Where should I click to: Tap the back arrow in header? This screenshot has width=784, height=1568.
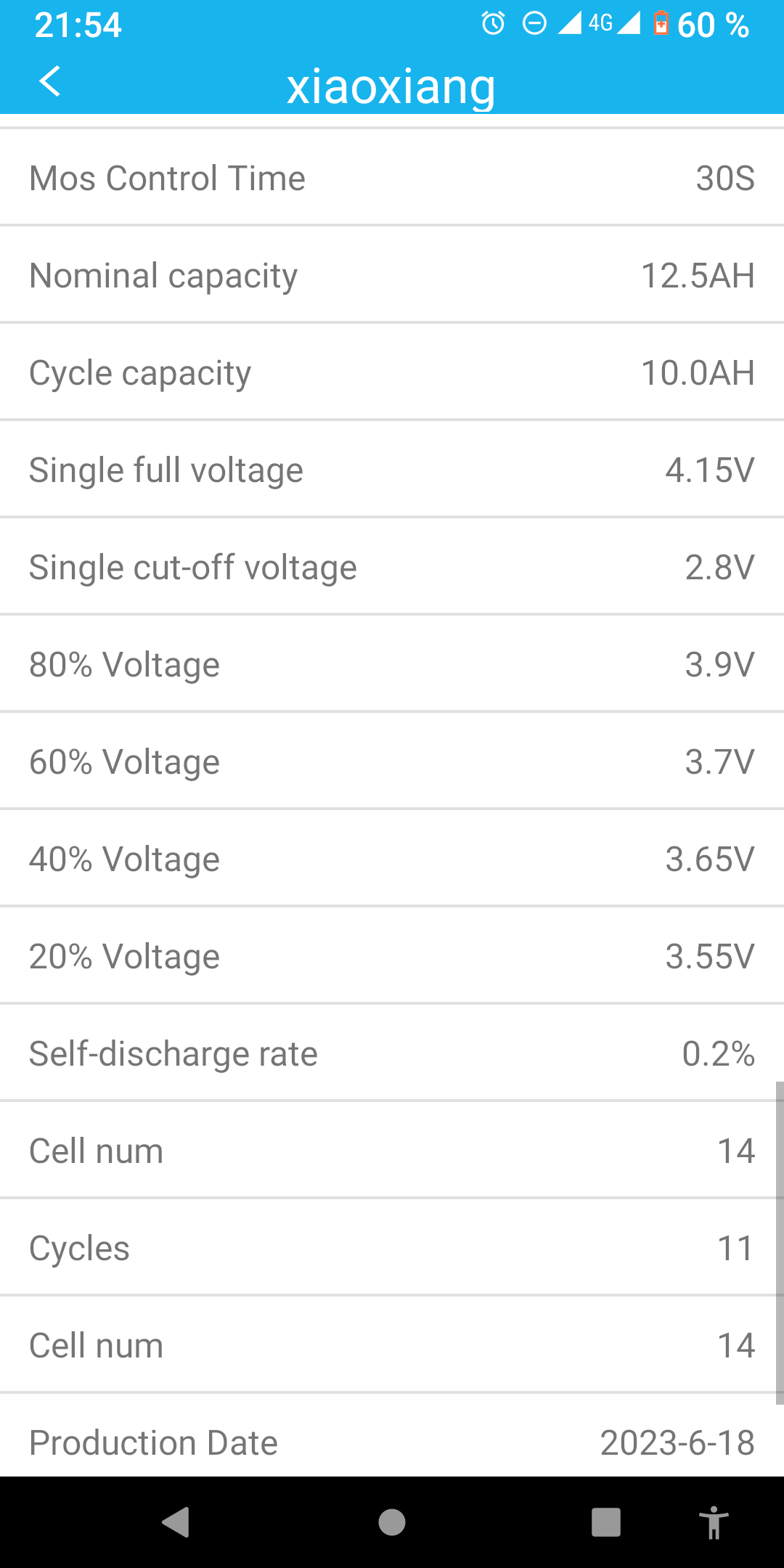[x=49, y=81]
